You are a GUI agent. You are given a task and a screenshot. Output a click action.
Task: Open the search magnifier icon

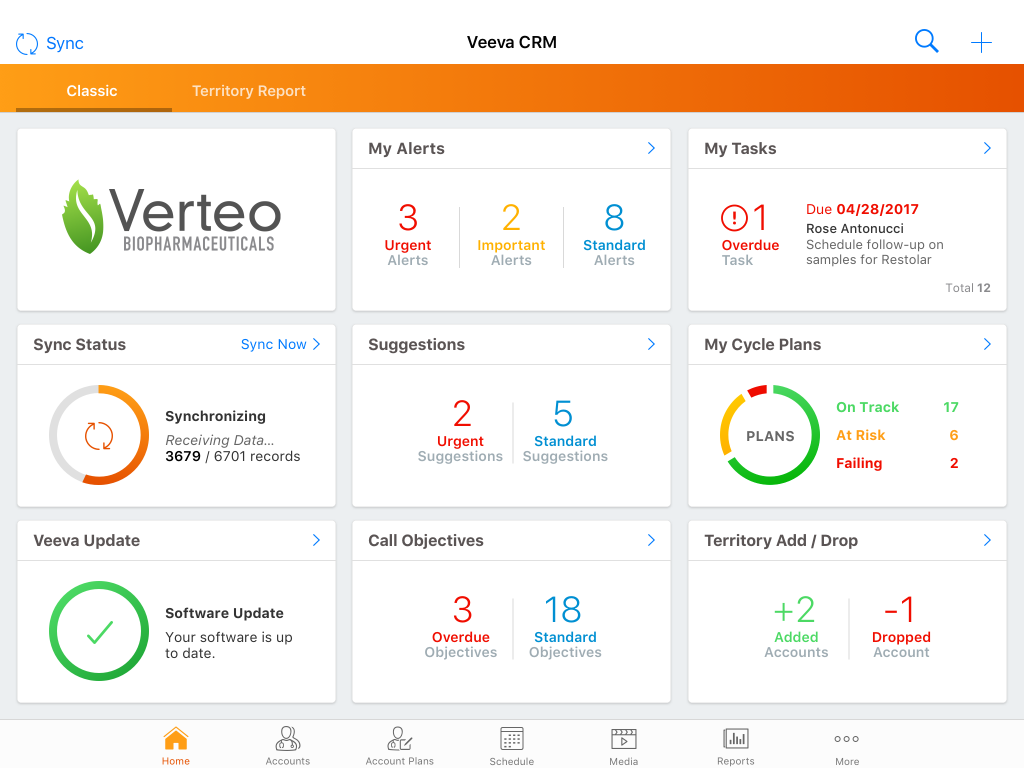pos(926,42)
